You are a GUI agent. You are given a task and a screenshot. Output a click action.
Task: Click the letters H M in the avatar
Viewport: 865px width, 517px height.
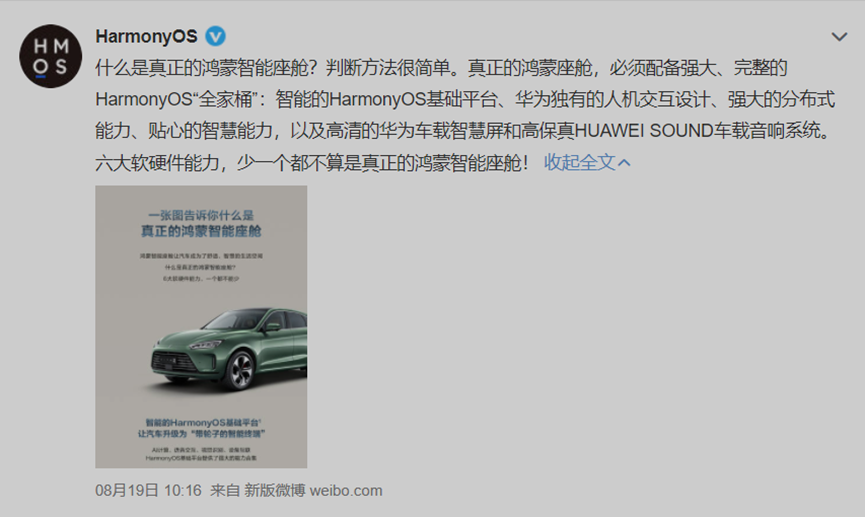[x=51, y=46]
